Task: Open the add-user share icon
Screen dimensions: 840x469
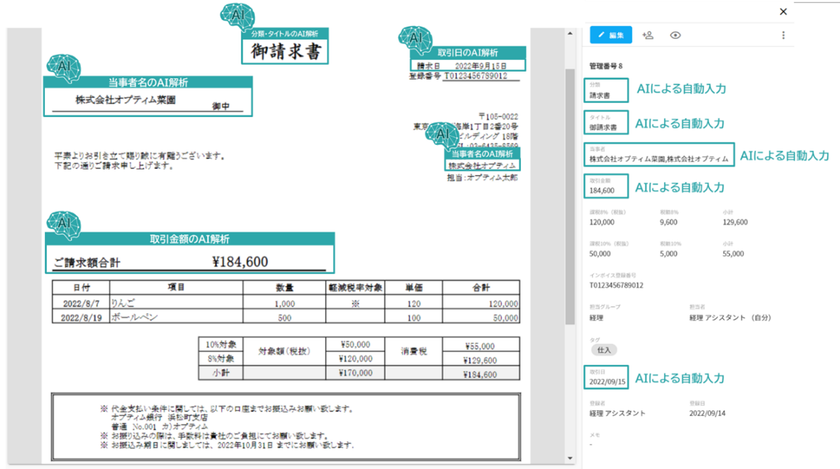Action: (x=648, y=35)
